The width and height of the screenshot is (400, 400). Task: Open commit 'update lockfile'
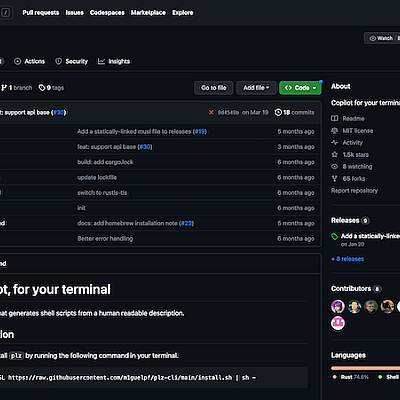tap(97, 177)
